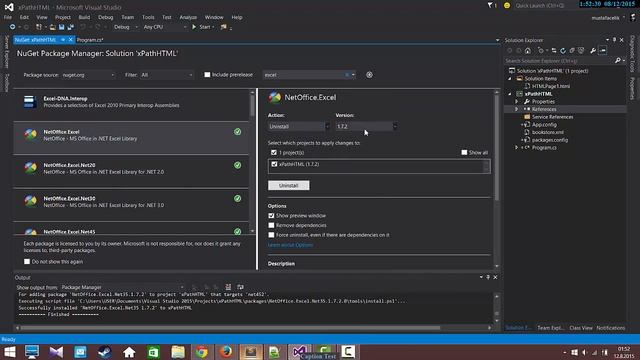This screenshot has height=360, width=640.
Task: Refresh the Solution Explorer
Action: coord(563,51)
